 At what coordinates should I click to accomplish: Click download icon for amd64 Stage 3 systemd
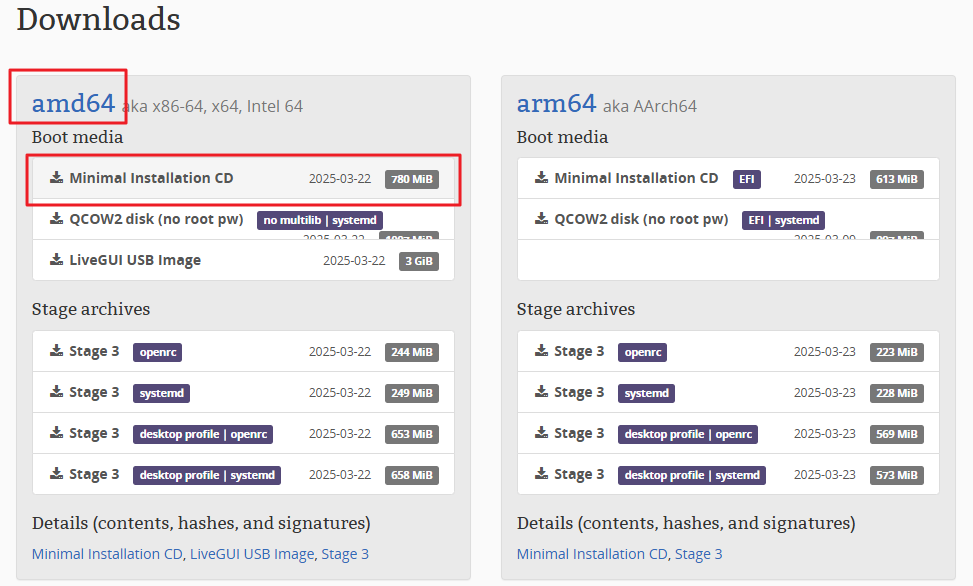tap(56, 392)
